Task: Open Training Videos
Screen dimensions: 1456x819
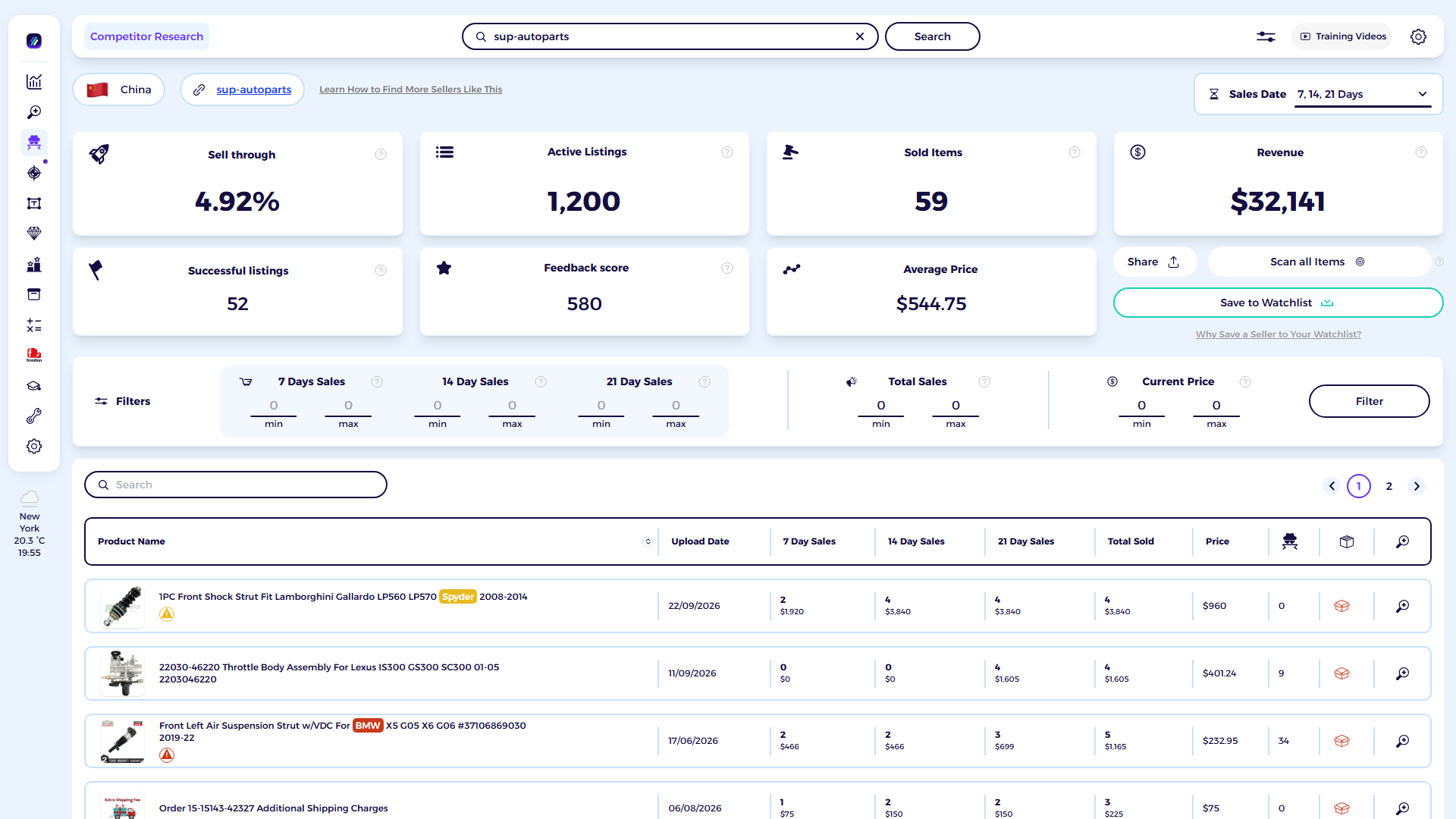Action: click(1342, 36)
